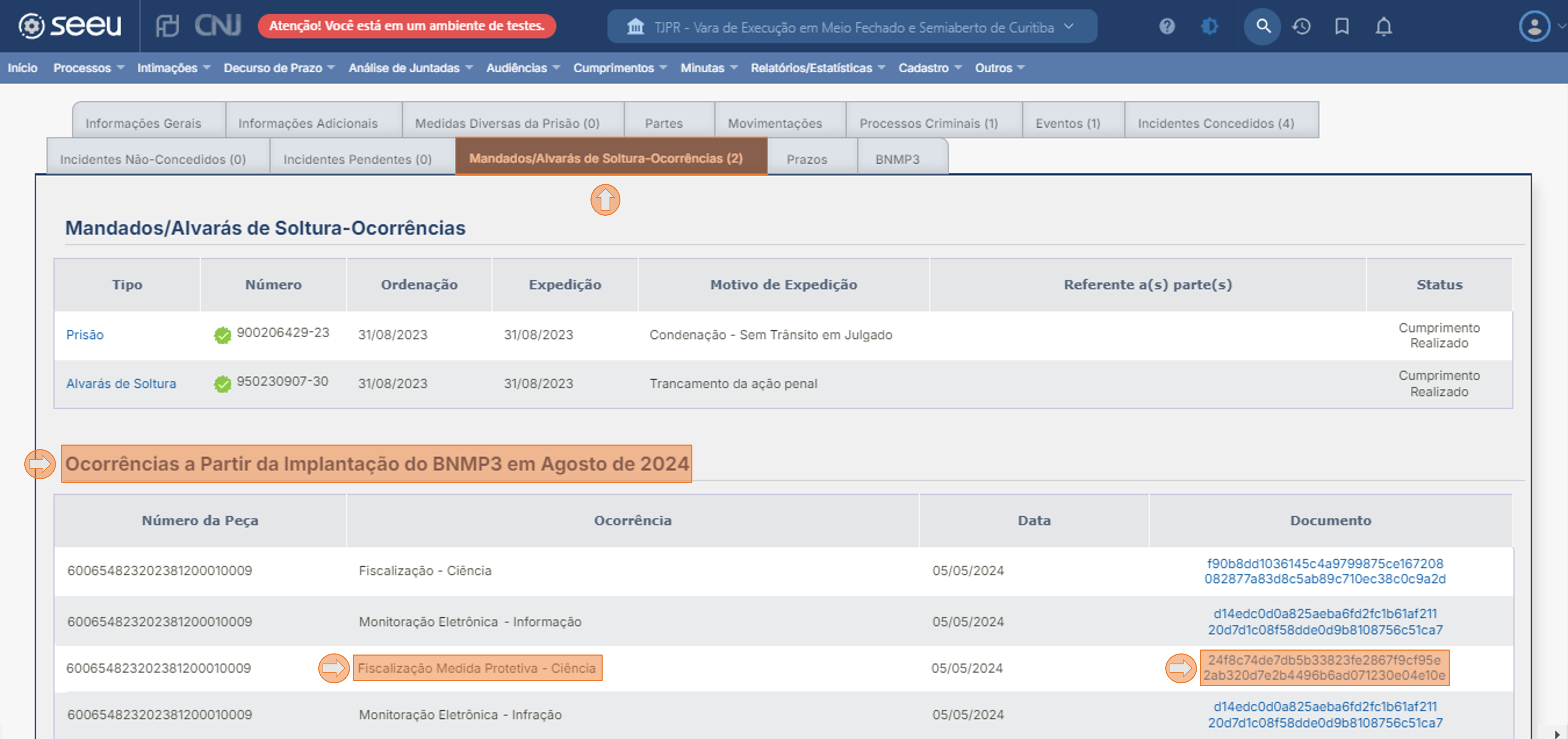Open the search magnifier icon
This screenshot has height=739, width=1568.
click(x=1263, y=26)
